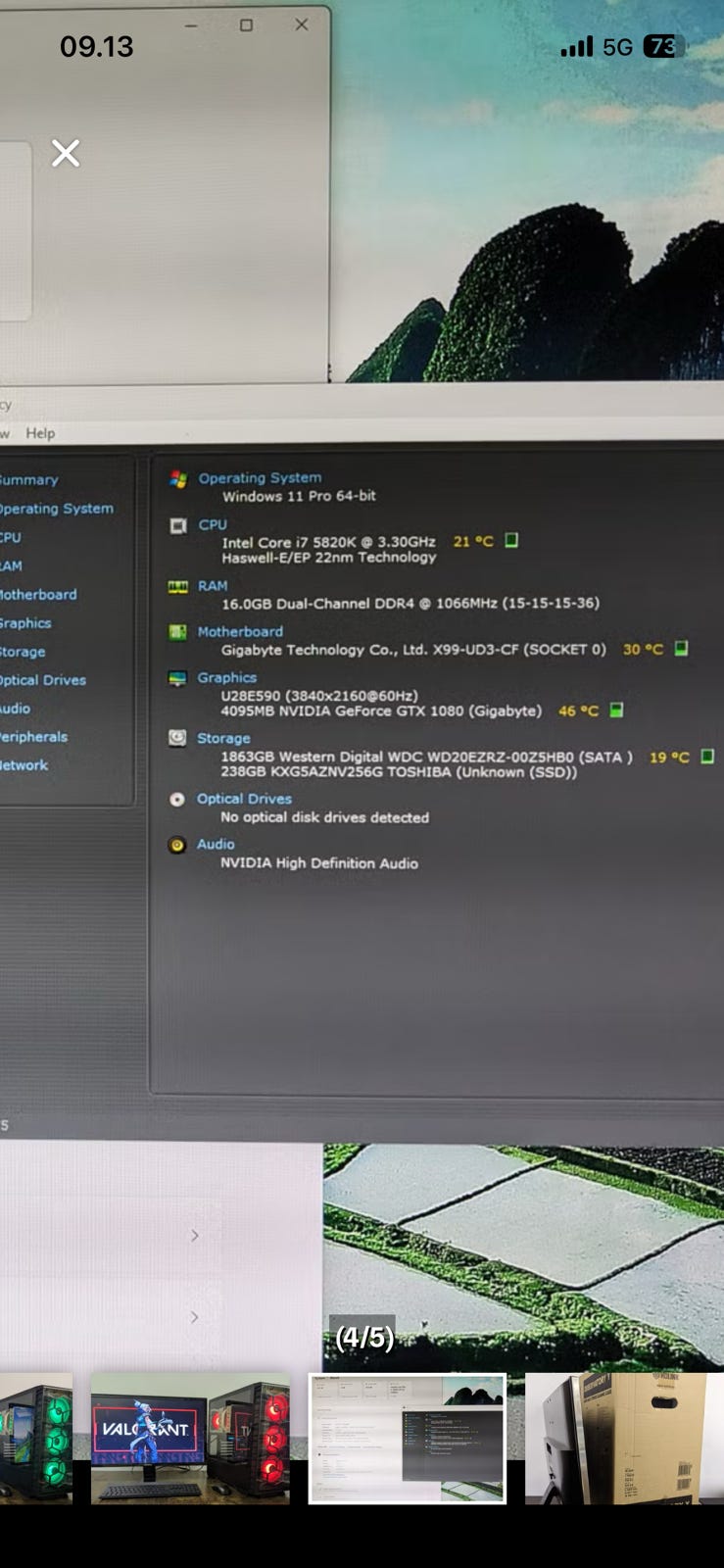Close the photo viewer with the X icon
Screen dimensions: 724x1568
click(66, 153)
